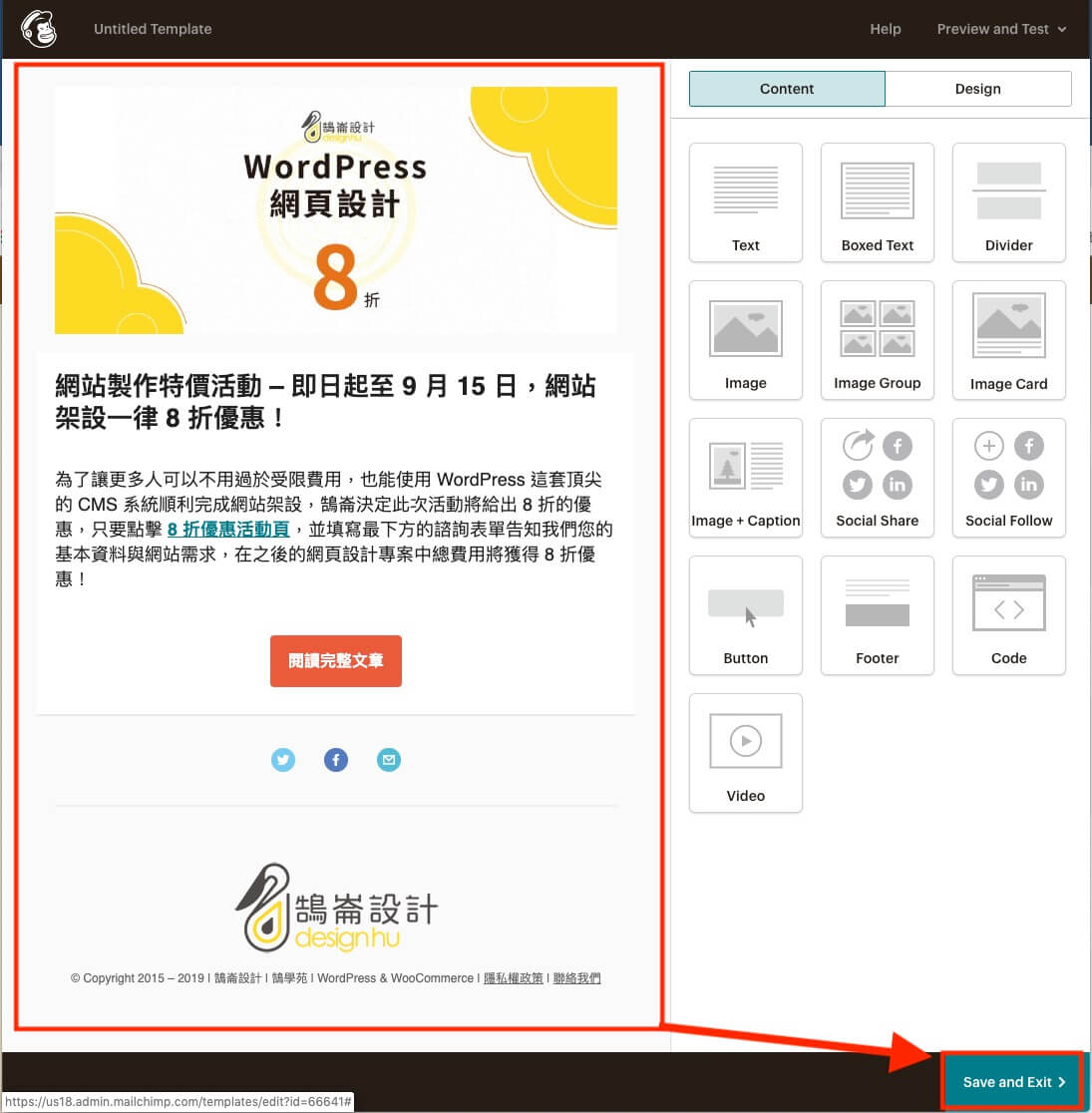Click the Twitter share icon in email
The height and width of the screenshot is (1113, 1092).
click(283, 760)
